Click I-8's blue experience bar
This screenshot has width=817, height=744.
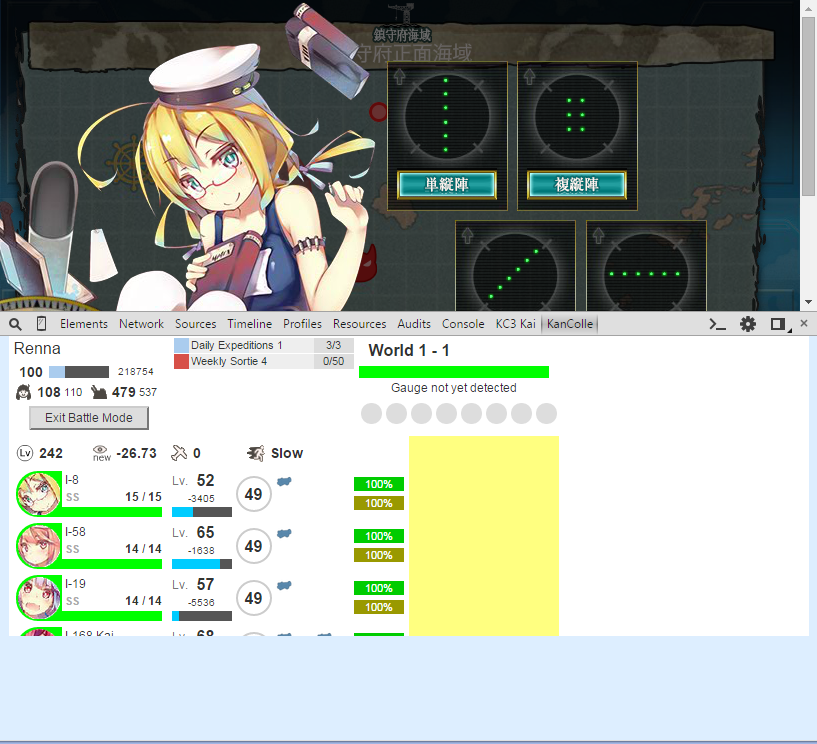tap(202, 512)
